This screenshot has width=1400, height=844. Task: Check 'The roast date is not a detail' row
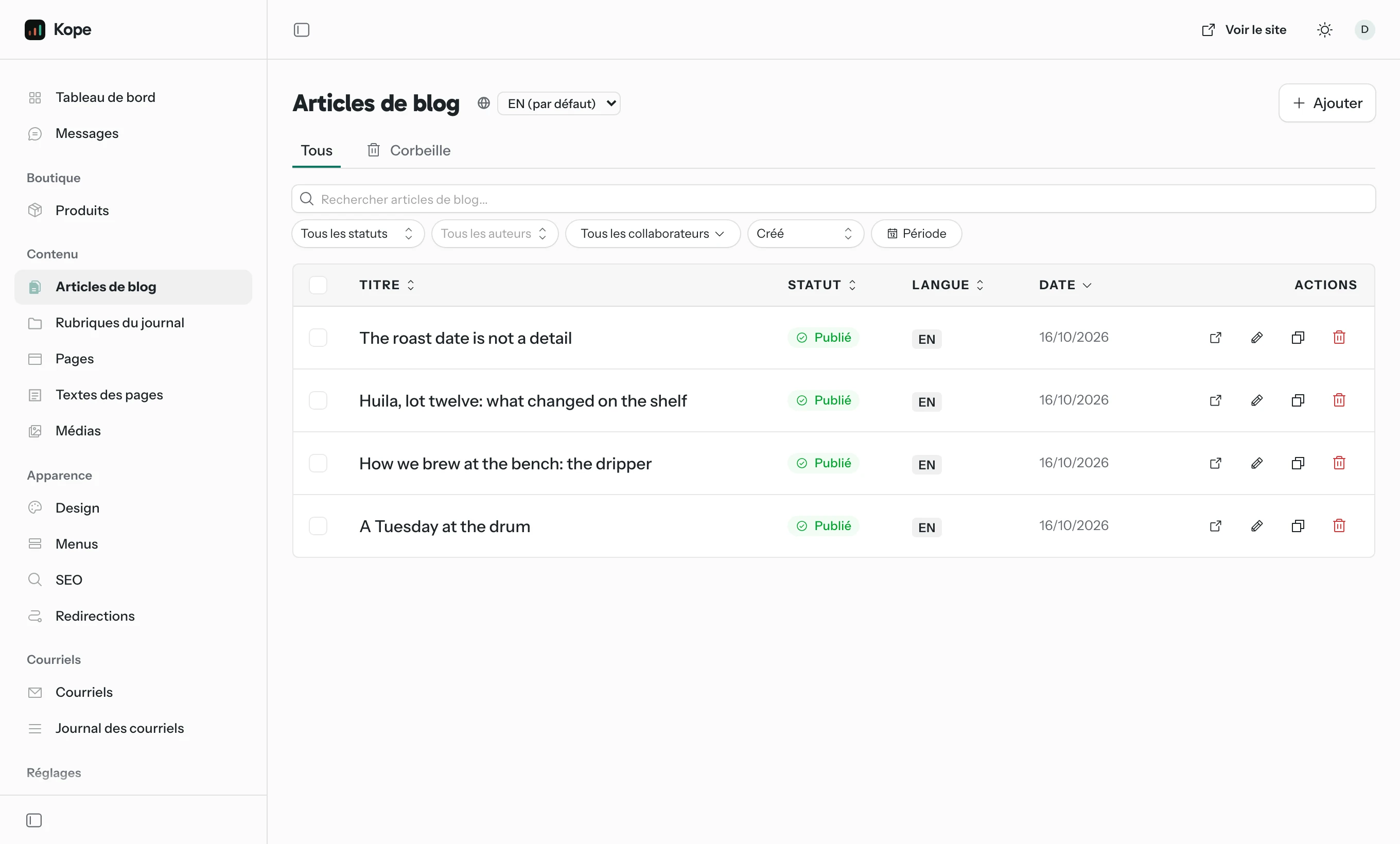[x=318, y=338]
